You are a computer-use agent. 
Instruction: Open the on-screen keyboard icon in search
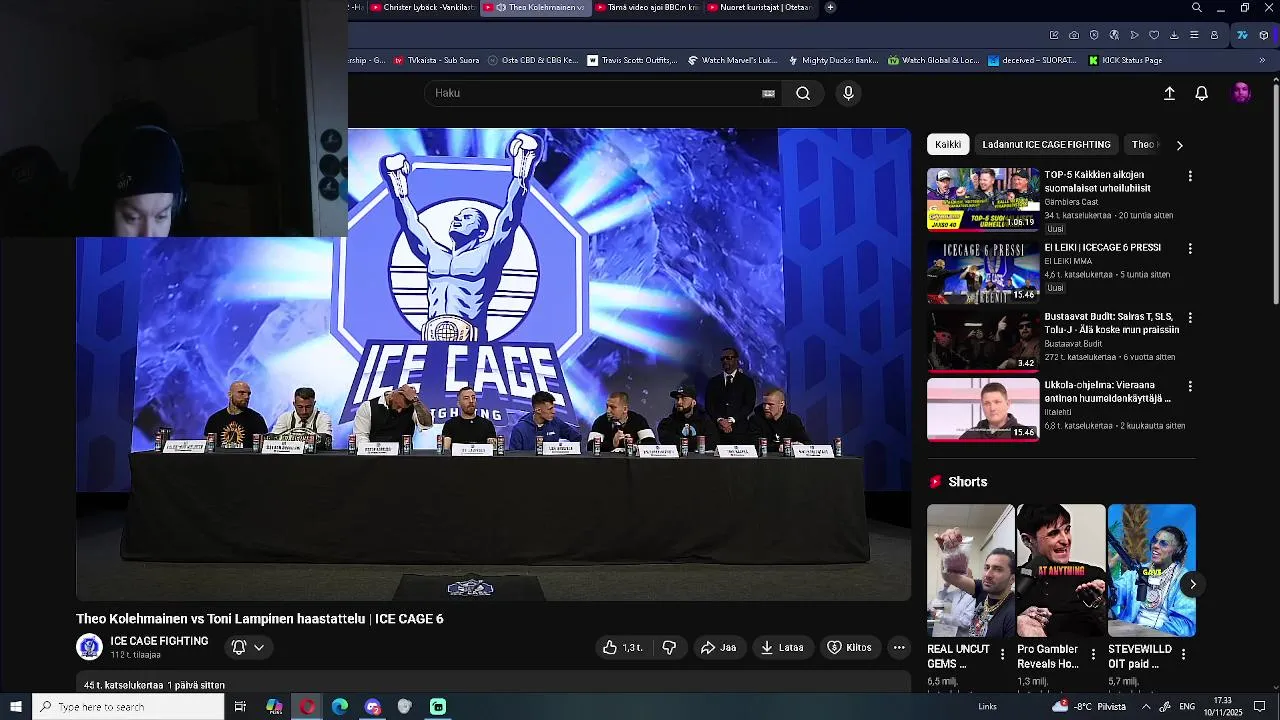768,93
